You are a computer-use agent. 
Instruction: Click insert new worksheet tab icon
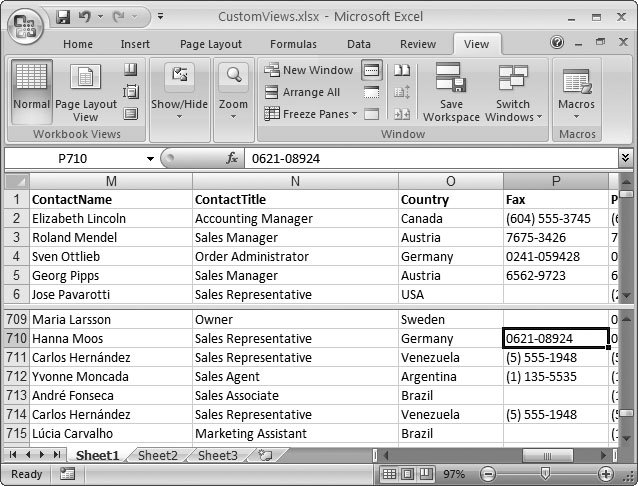pyautogui.click(x=265, y=455)
